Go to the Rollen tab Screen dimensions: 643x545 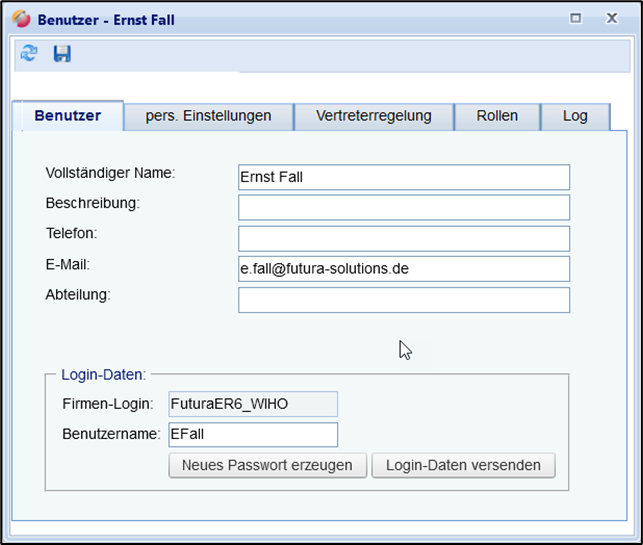pyautogui.click(x=497, y=116)
